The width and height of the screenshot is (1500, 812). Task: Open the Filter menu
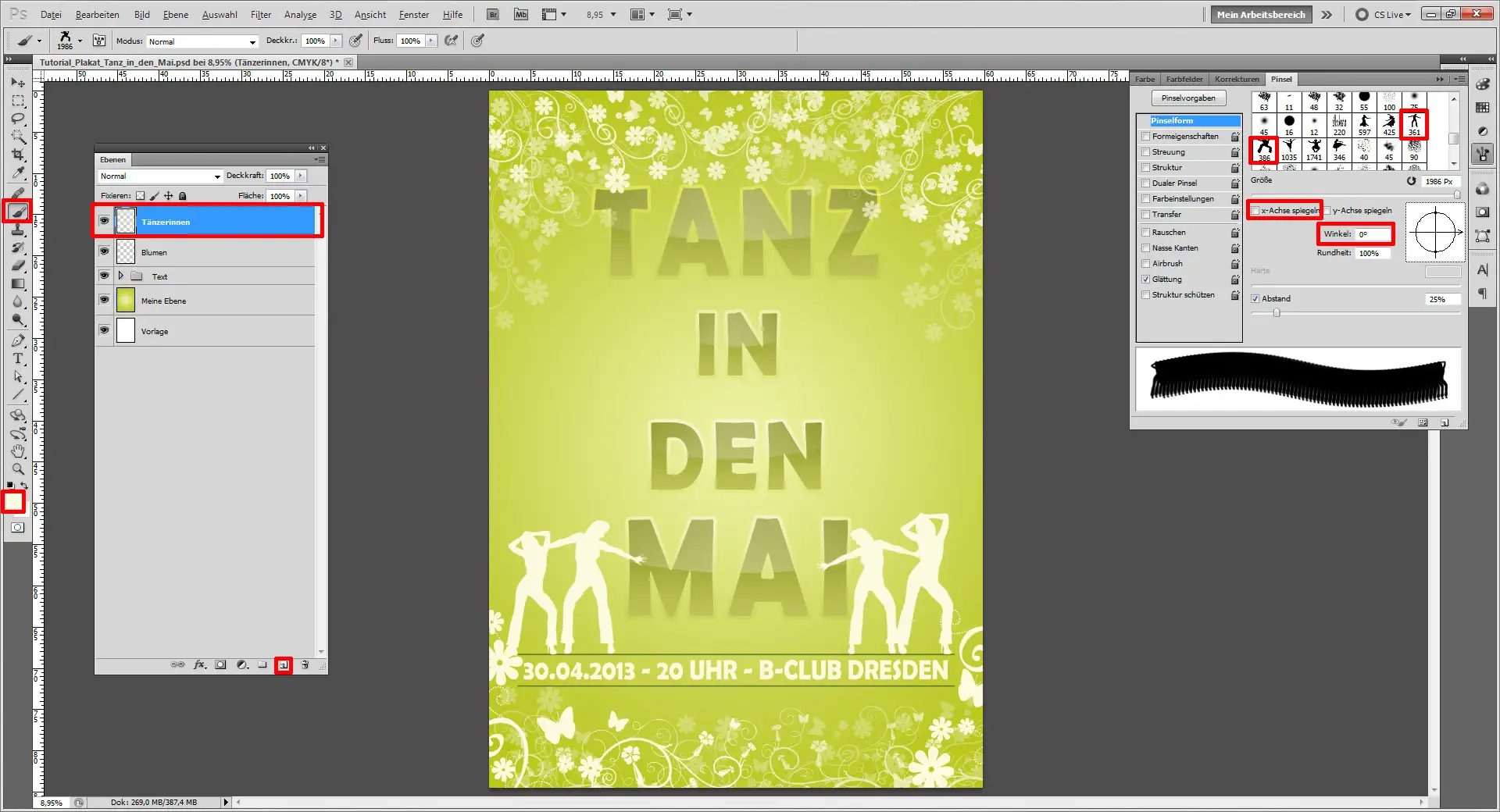(260, 14)
